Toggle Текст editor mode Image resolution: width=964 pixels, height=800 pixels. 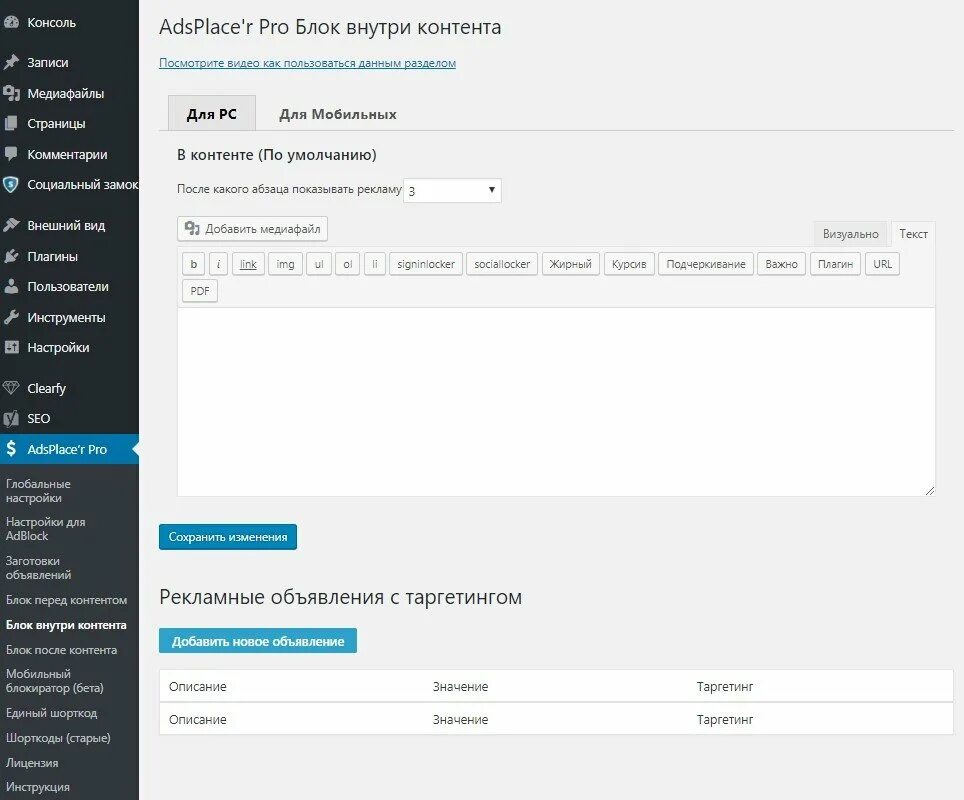coord(913,233)
